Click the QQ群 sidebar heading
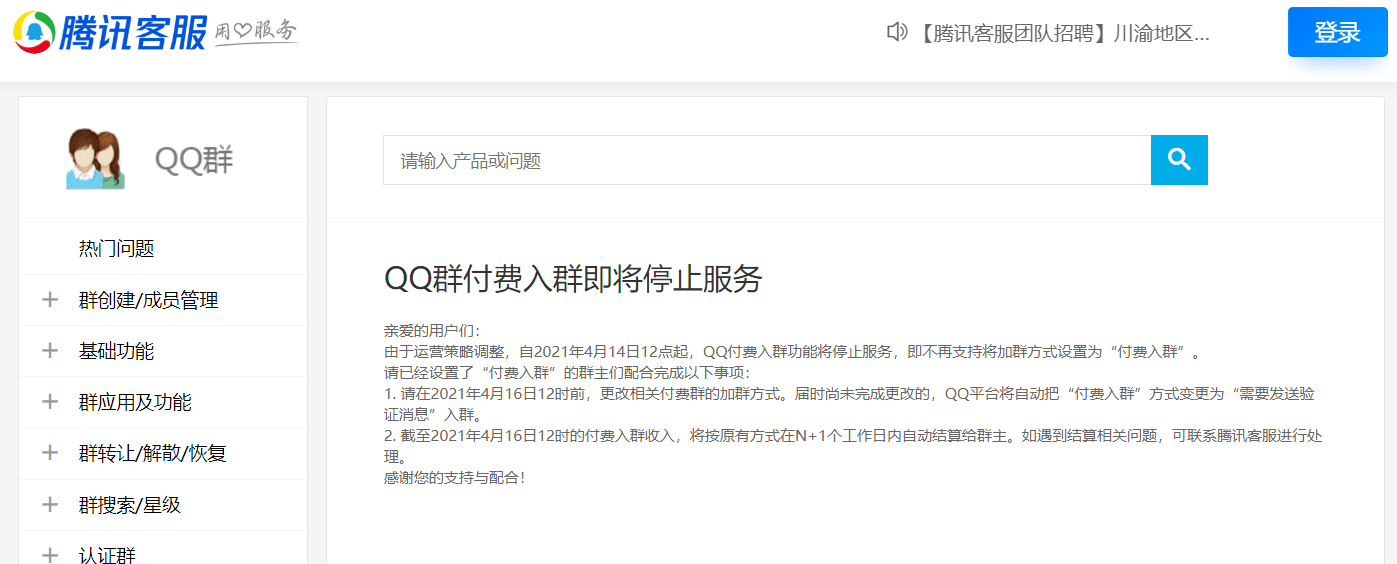The width and height of the screenshot is (1397, 564). 194,160
